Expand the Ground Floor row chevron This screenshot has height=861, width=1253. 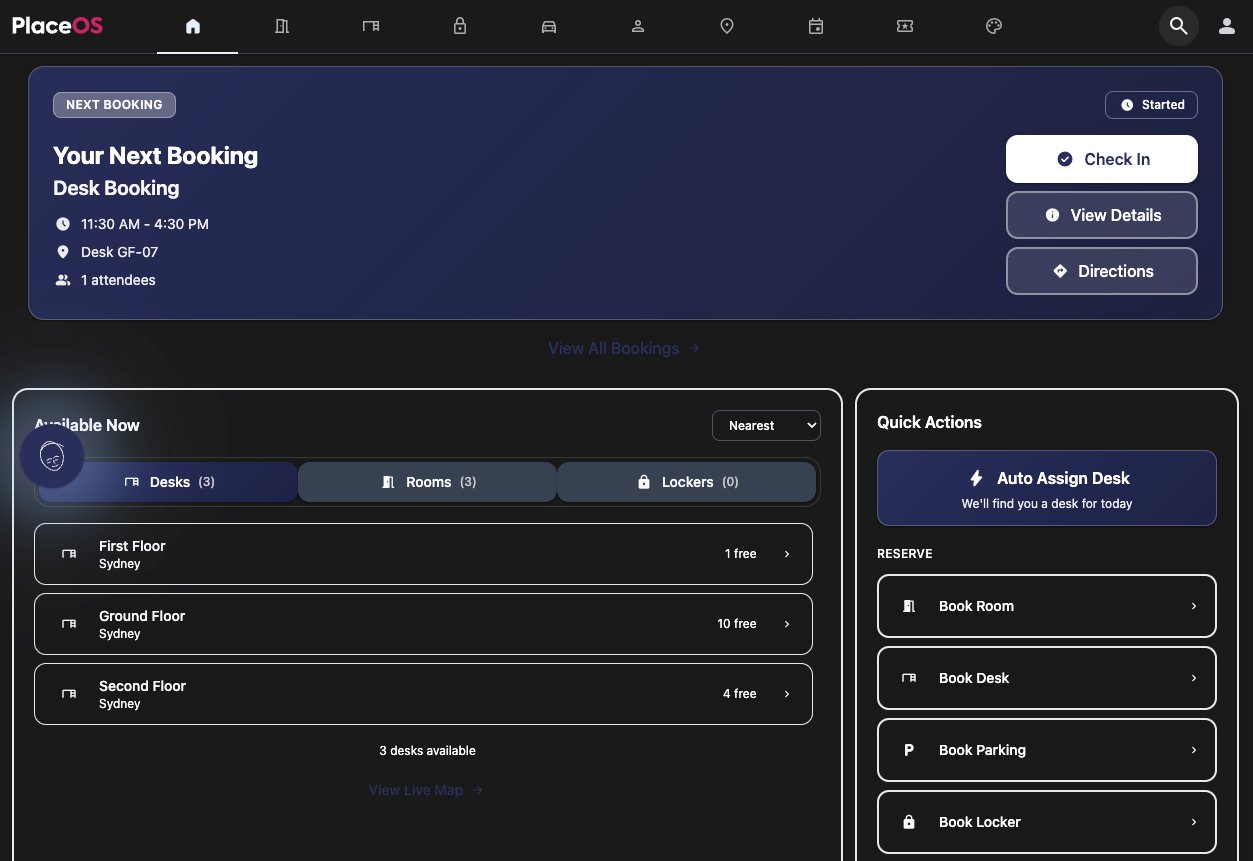click(786, 623)
